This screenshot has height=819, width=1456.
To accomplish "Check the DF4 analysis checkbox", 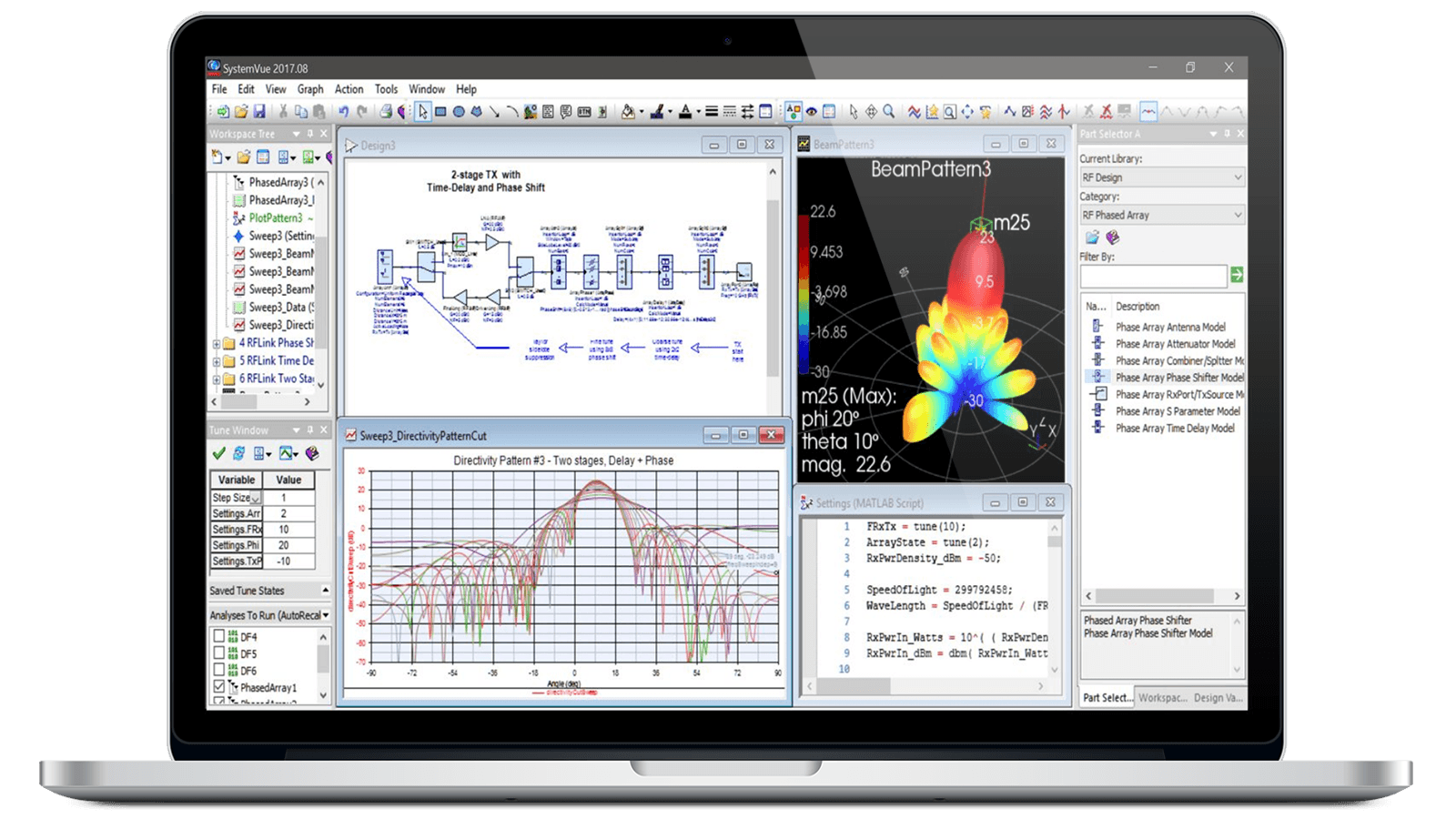I will click(x=219, y=638).
